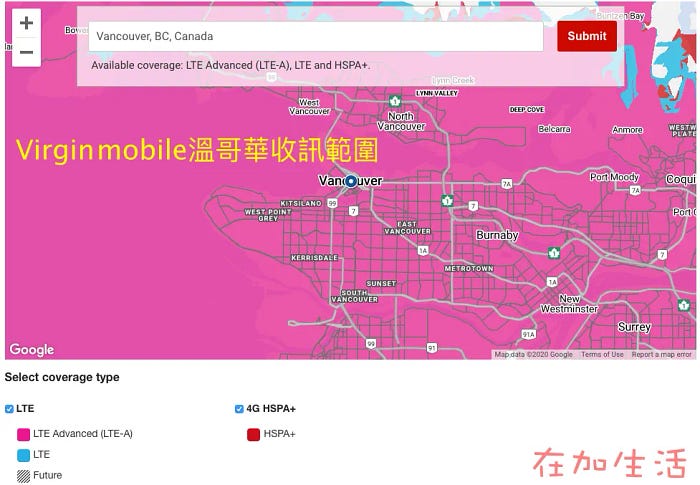
Task: Click the SOUTH VANCOUVER map label
Action: pyautogui.click(x=354, y=296)
